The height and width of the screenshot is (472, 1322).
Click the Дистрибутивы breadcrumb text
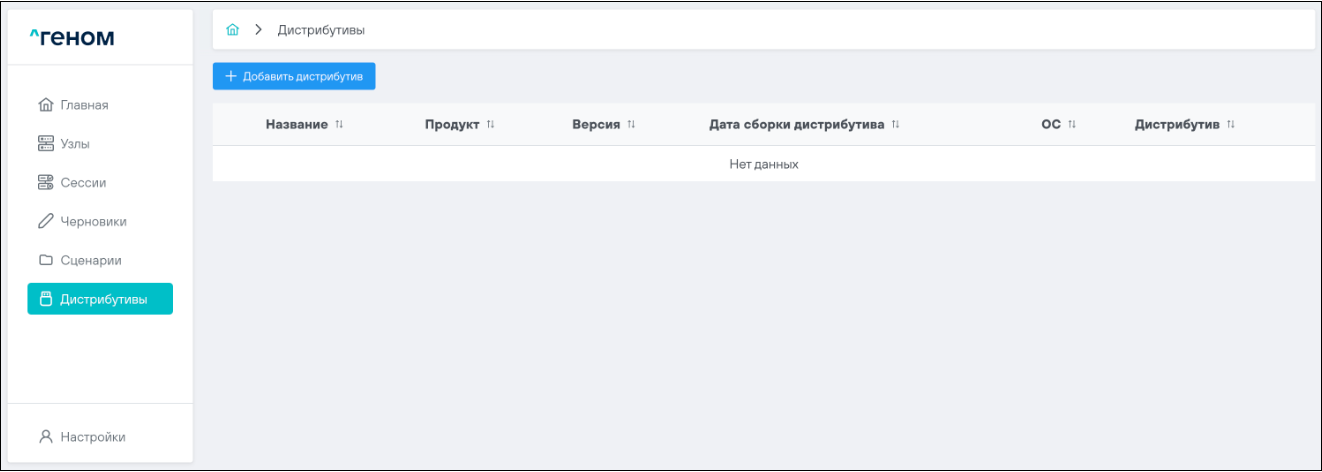pyautogui.click(x=321, y=30)
